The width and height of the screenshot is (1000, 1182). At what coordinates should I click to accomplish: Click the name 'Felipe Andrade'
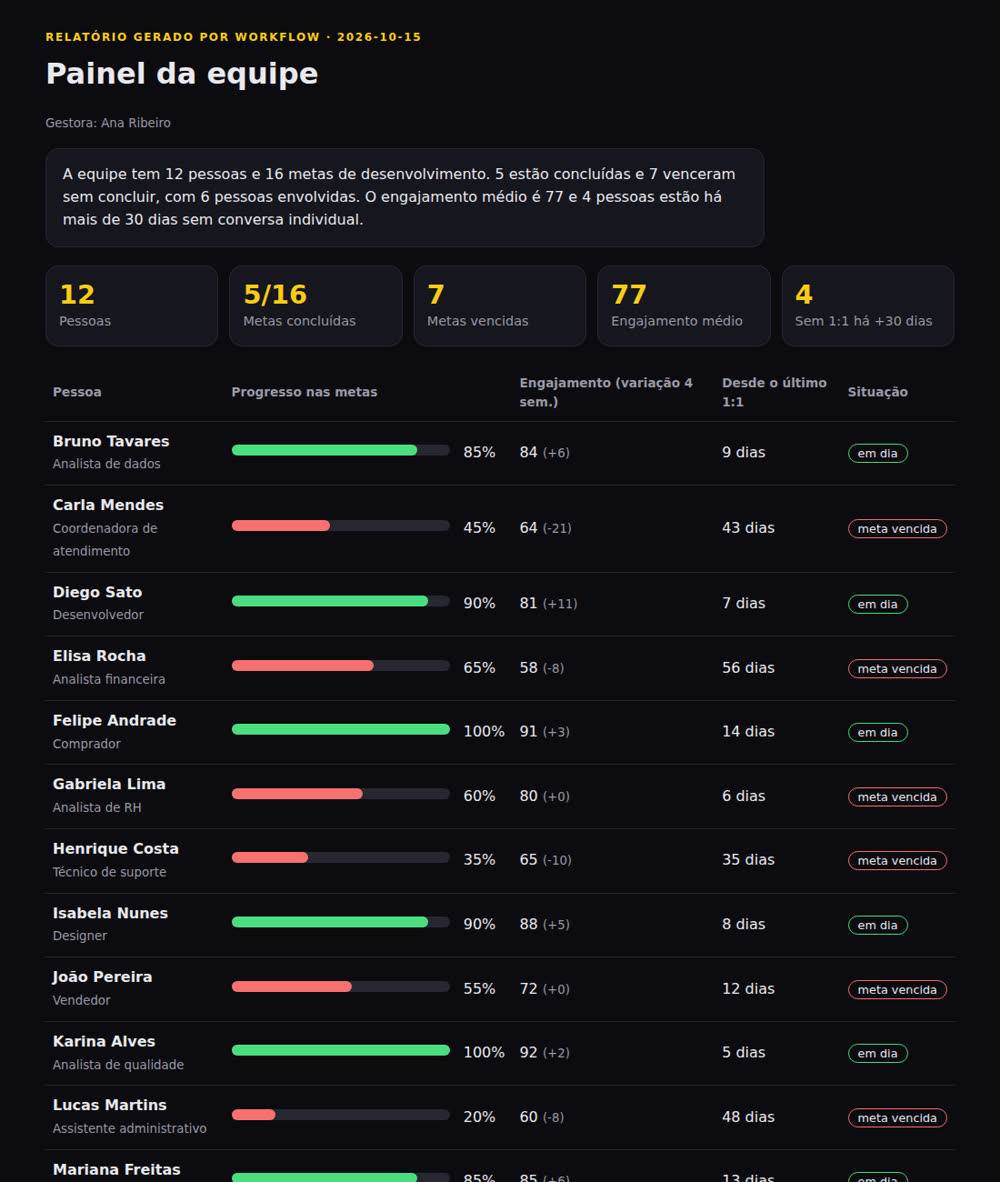click(115, 721)
